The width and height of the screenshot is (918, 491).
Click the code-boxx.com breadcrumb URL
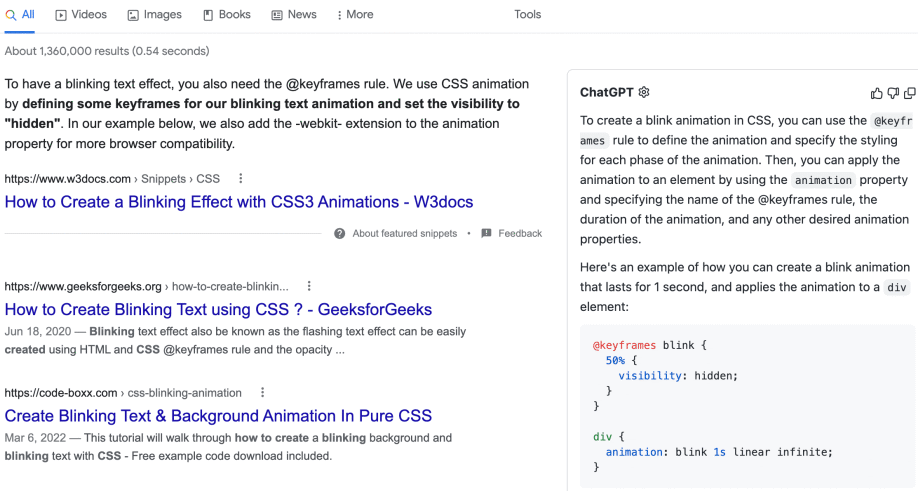point(61,393)
